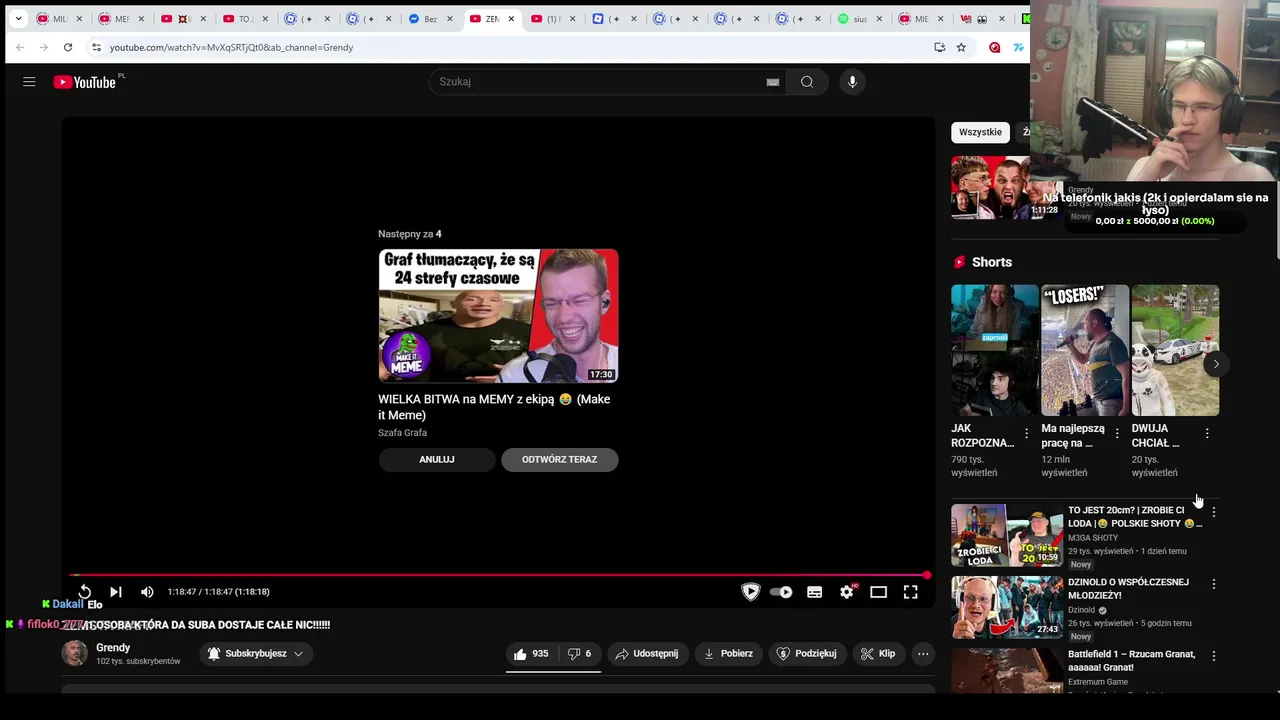This screenshot has height=720, width=1280.
Task: Open the YouTube guide hamburger menu
Action: coord(29,82)
